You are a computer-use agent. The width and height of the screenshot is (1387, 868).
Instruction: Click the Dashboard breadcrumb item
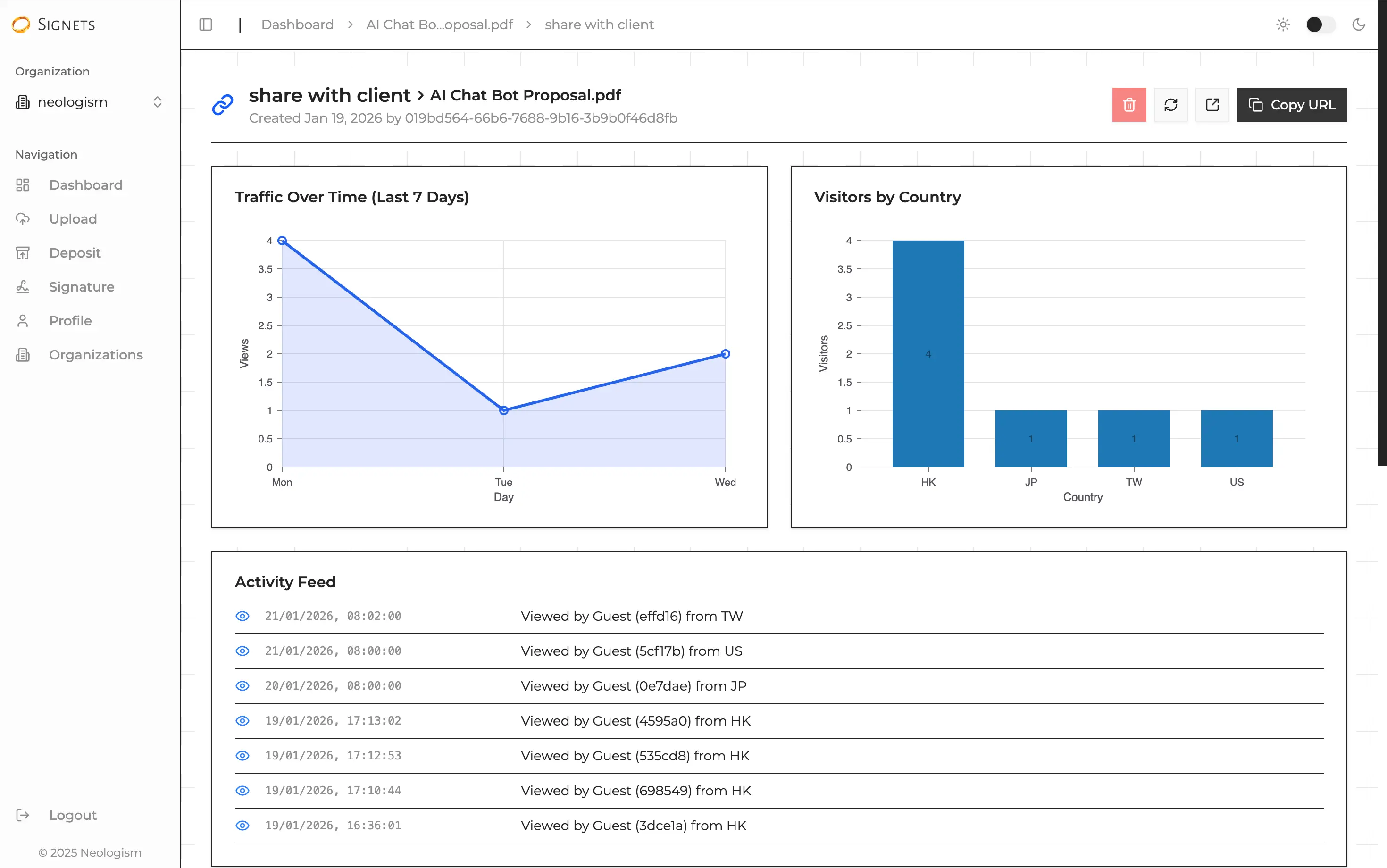point(297,25)
